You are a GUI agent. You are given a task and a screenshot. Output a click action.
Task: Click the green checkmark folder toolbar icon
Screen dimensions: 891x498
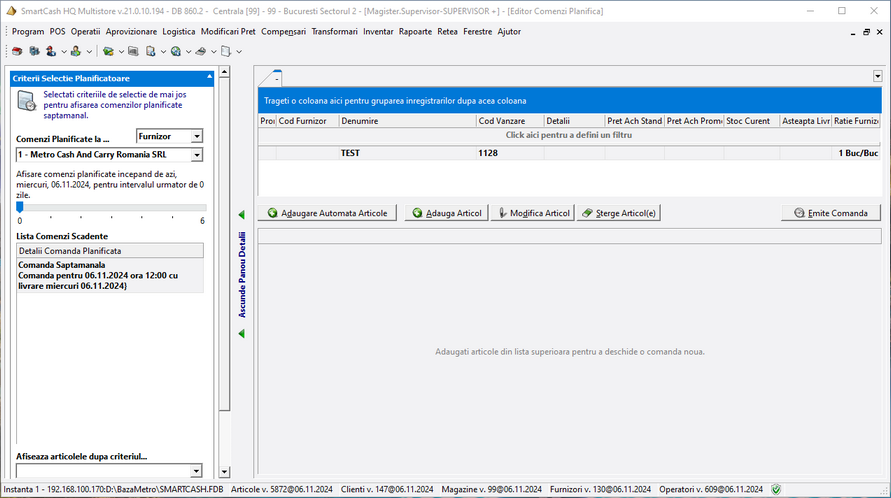108,51
